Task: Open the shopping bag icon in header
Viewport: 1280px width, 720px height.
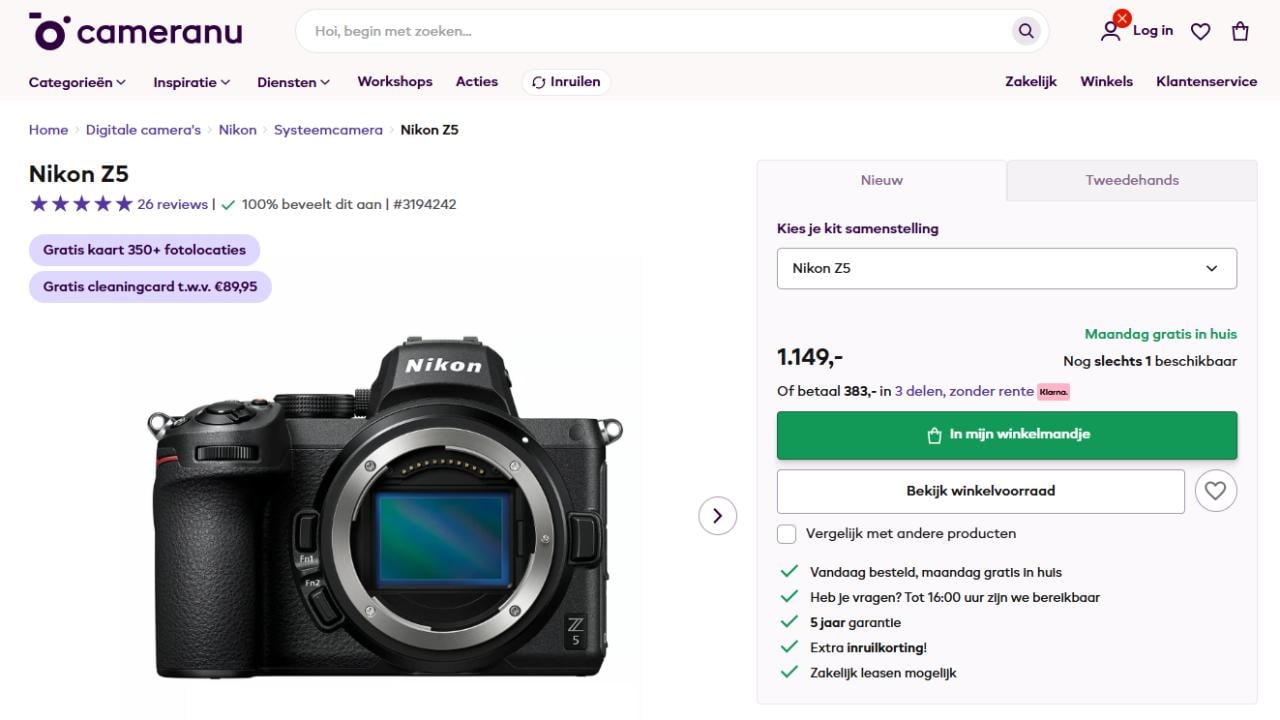Action: pyautogui.click(x=1240, y=31)
